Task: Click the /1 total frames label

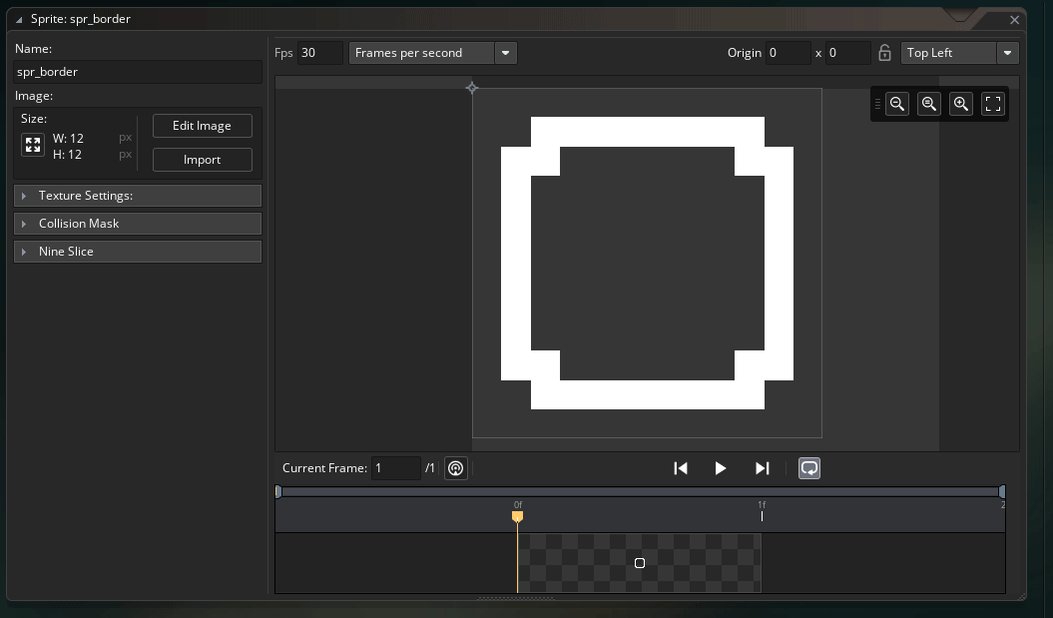Action: (430, 468)
